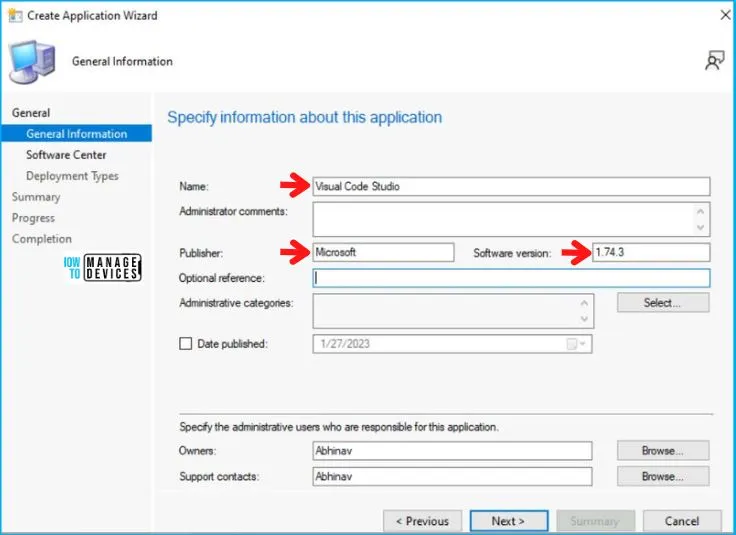The image size is (736, 535).
Task: Click the Date published field showing 1/27/2023
Action: tap(452, 344)
